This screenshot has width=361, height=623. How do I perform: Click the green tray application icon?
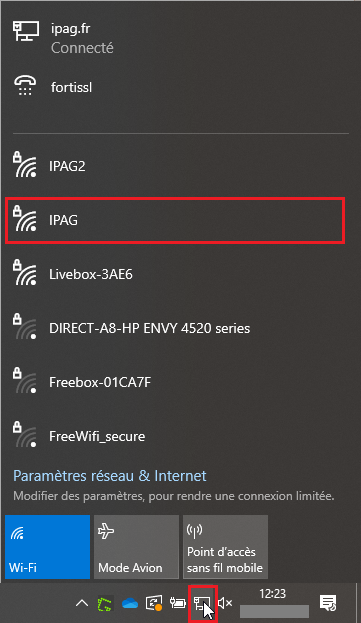tap(106, 603)
